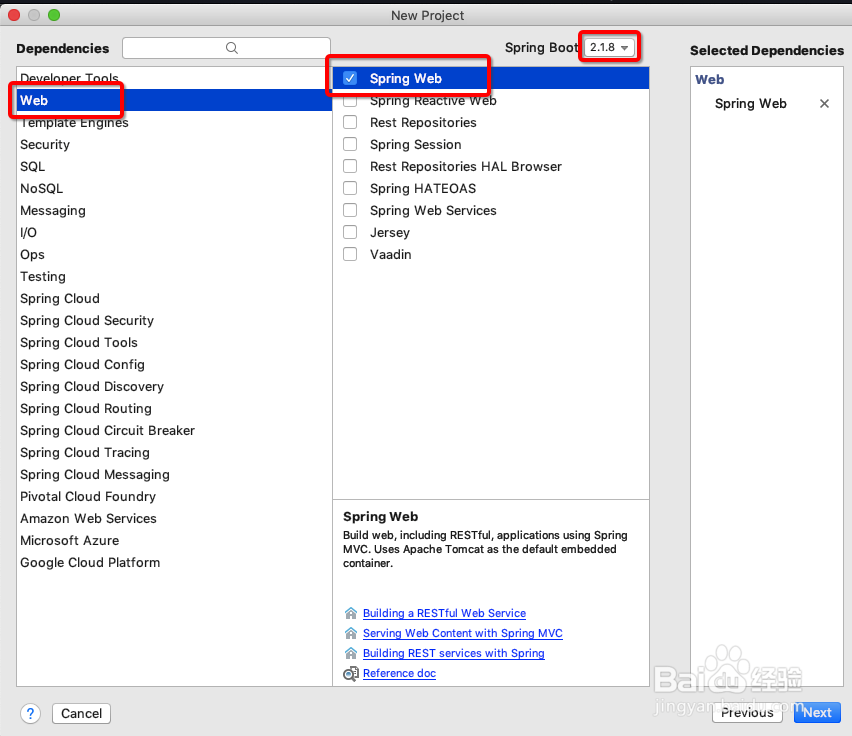Viewport: 852px width, 736px height.
Task: Select the Web category
Action: coord(174,100)
